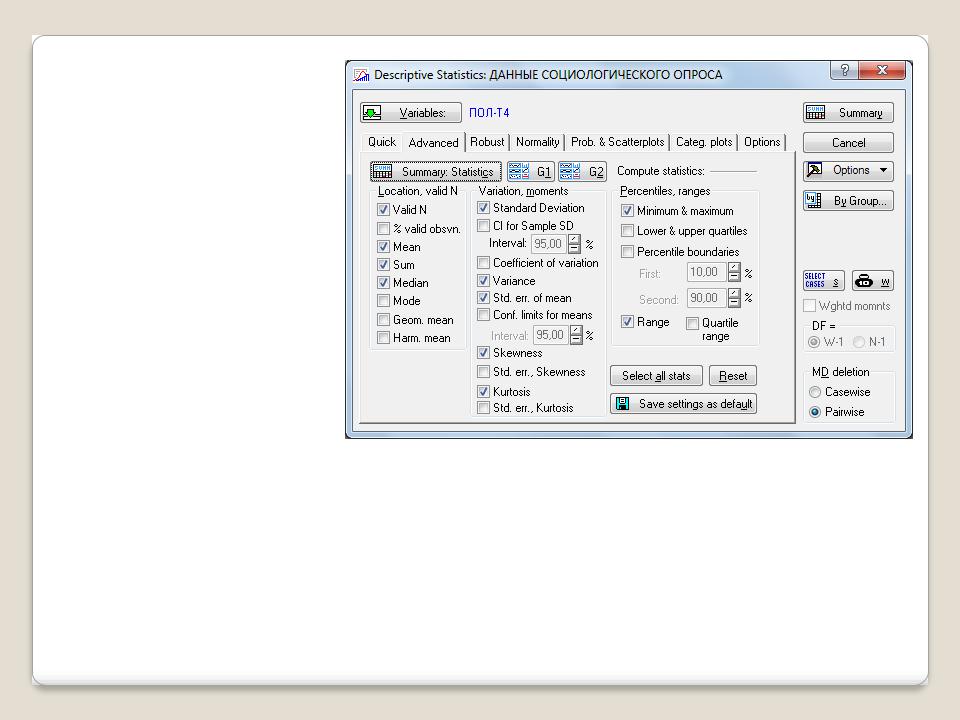Toggle the Valid N checkbox
The image size is (960, 720).
click(383, 209)
